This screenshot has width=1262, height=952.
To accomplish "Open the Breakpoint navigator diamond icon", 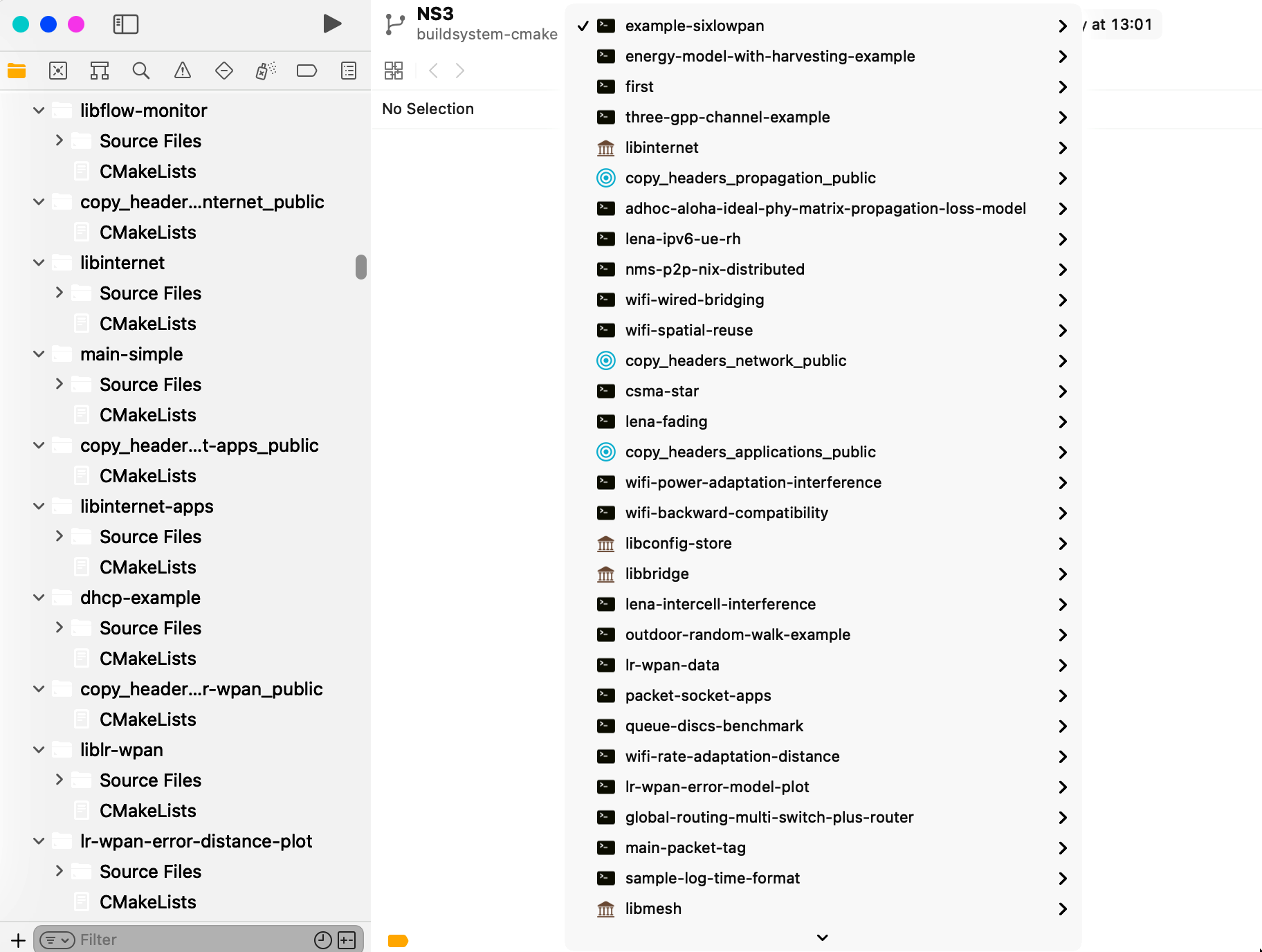I will click(x=223, y=70).
